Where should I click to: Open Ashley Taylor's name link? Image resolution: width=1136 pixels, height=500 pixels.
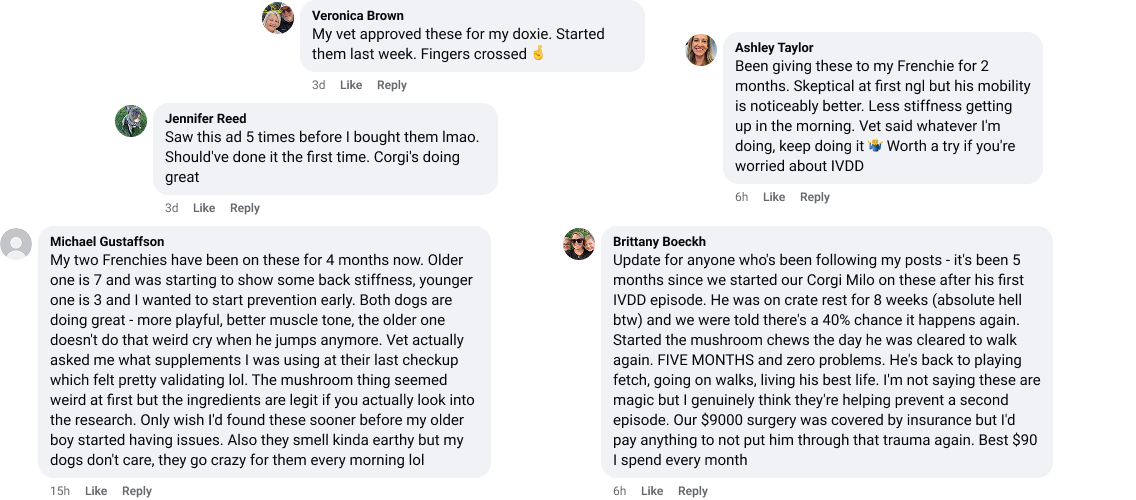774,47
